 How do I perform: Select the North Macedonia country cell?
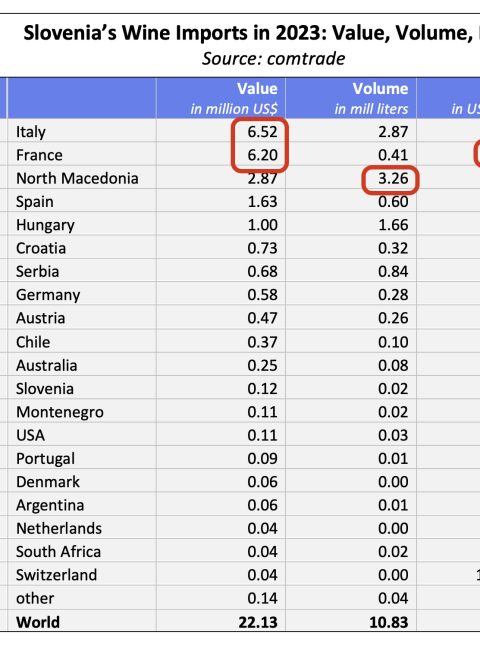pos(82,178)
